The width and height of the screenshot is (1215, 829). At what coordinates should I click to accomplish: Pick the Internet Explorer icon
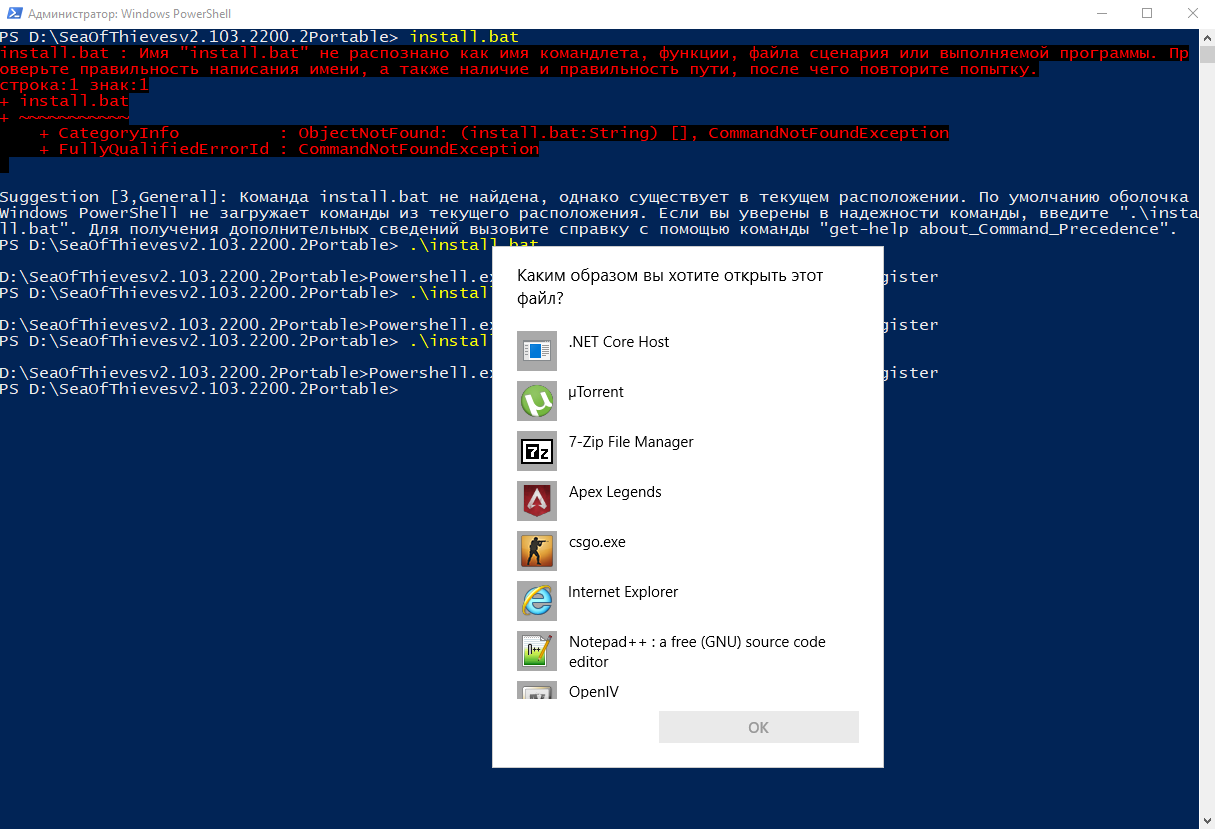click(x=537, y=601)
